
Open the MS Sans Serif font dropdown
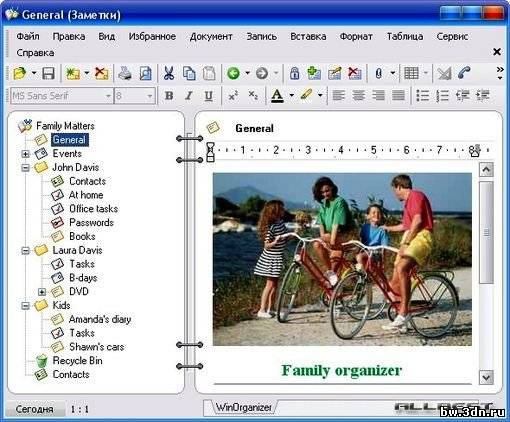tap(108, 96)
